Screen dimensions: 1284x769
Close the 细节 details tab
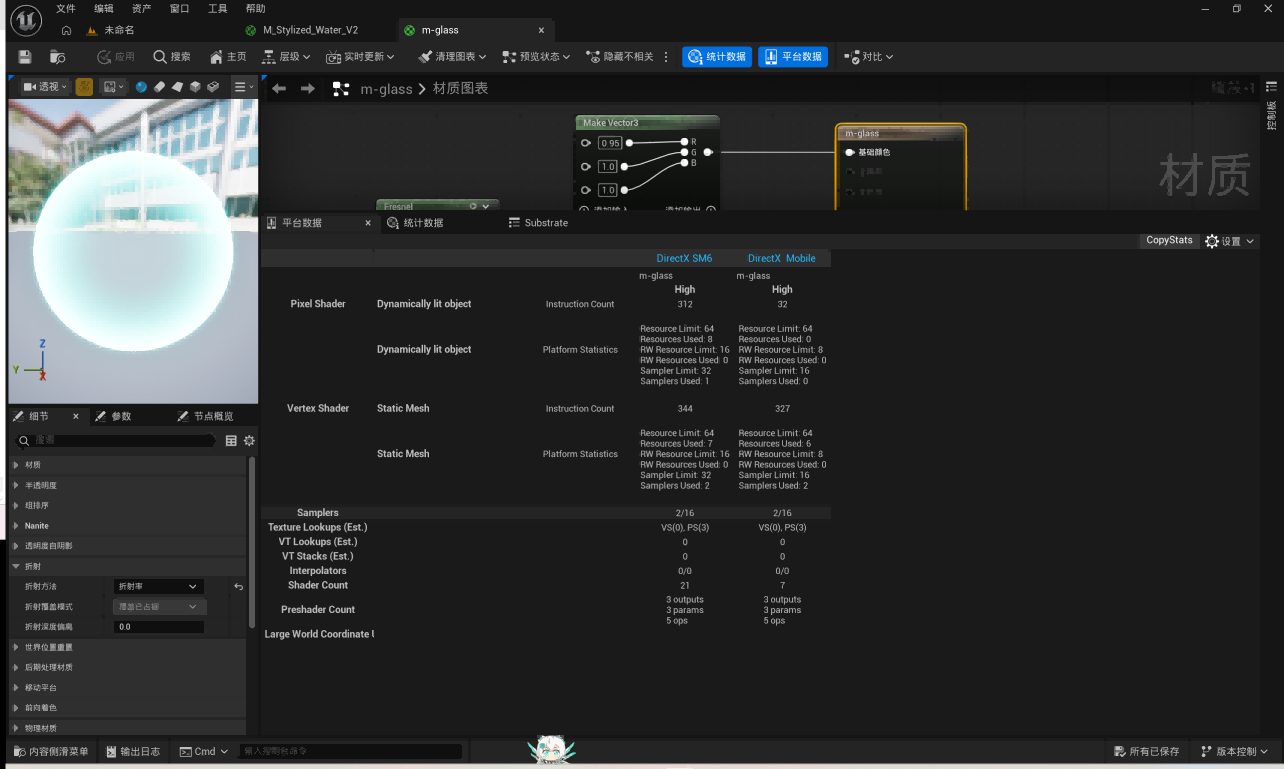(76, 416)
